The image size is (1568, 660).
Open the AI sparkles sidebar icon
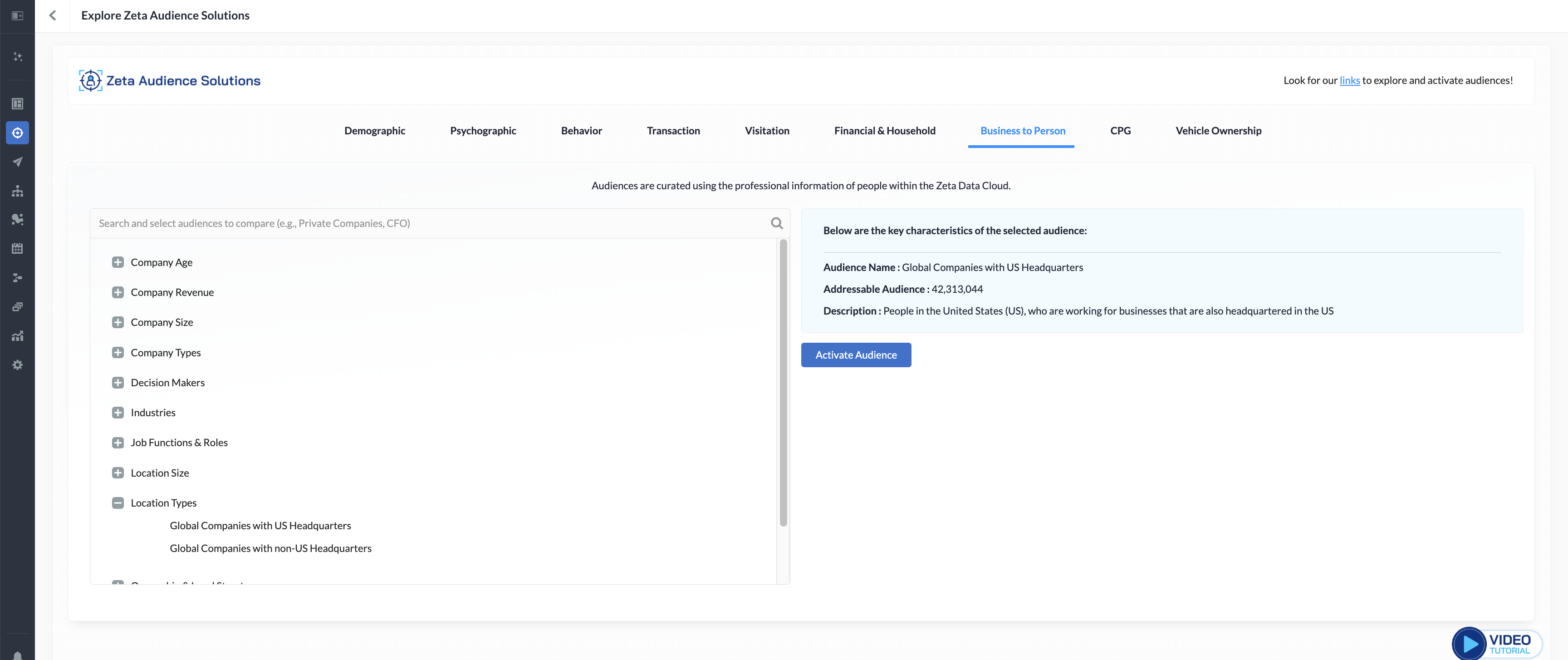(x=17, y=57)
